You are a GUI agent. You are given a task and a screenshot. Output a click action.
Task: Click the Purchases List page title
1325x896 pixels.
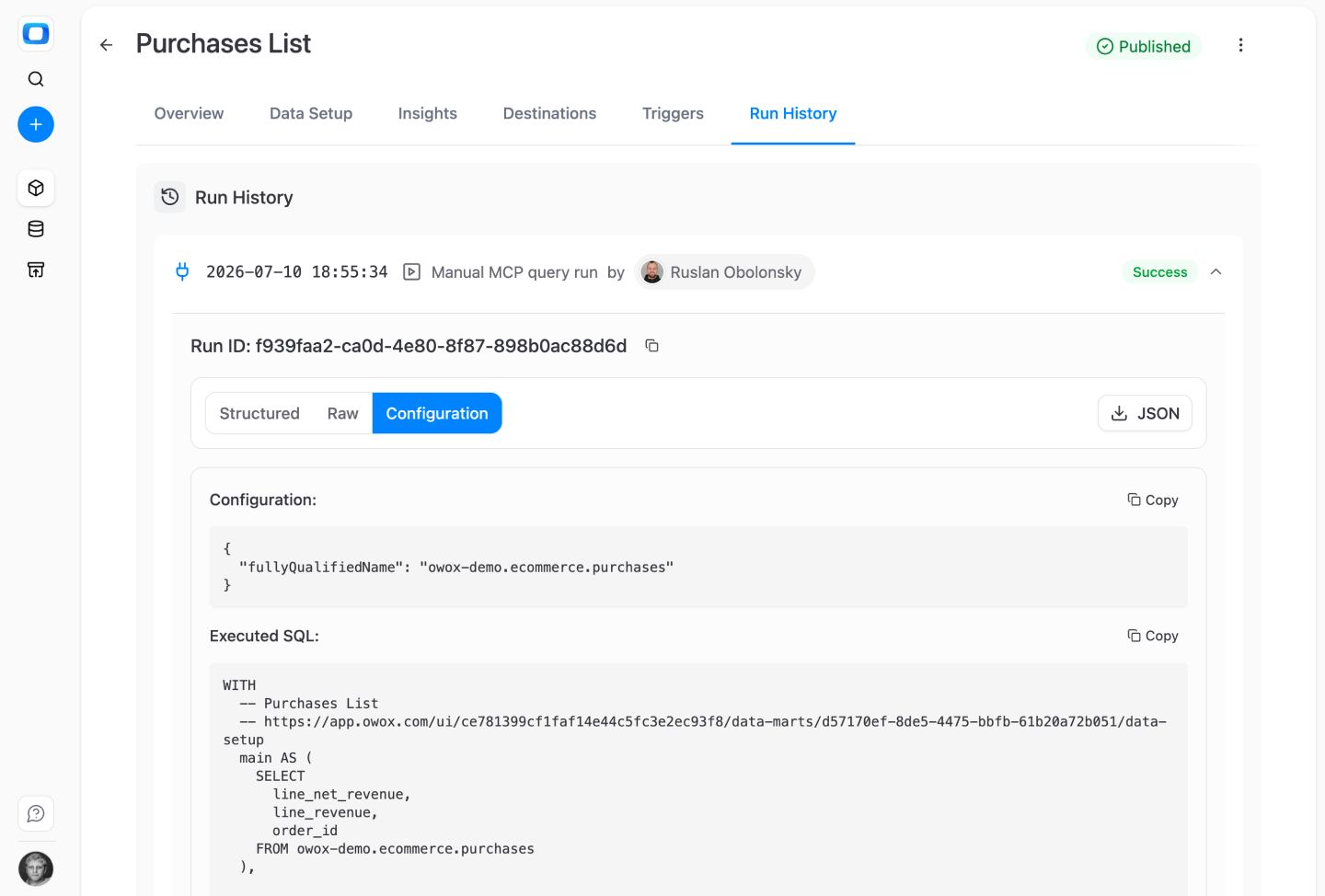click(224, 43)
